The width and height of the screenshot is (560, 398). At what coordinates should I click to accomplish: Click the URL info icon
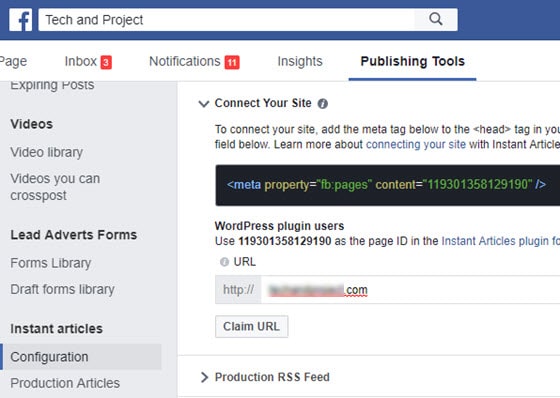[x=224, y=262]
